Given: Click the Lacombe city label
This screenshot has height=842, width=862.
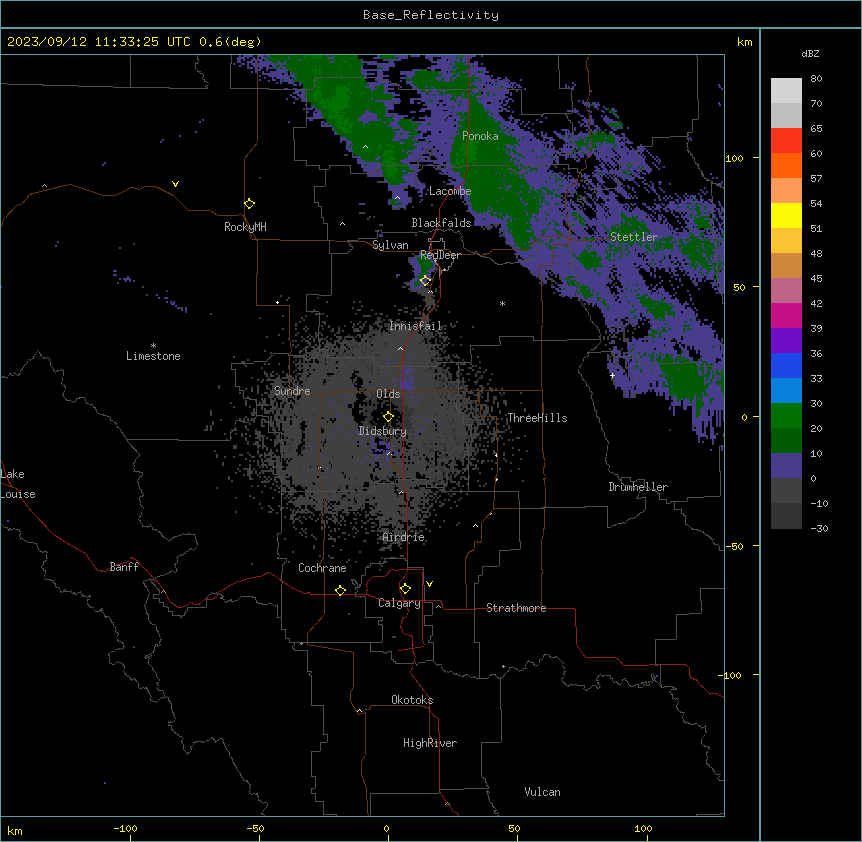Looking at the screenshot, I should tap(450, 191).
